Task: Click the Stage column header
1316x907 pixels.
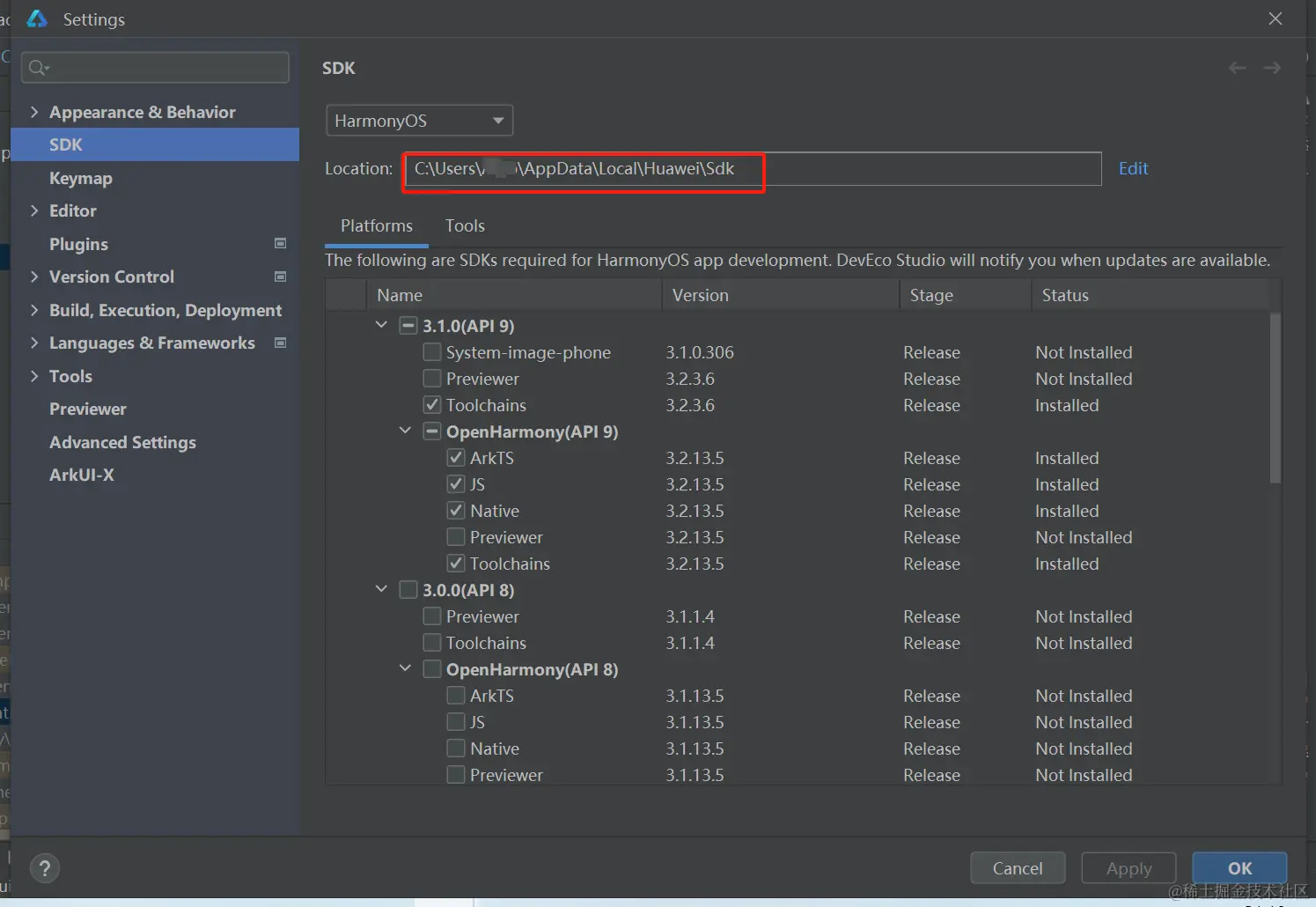Action: click(x=965, y=295)
